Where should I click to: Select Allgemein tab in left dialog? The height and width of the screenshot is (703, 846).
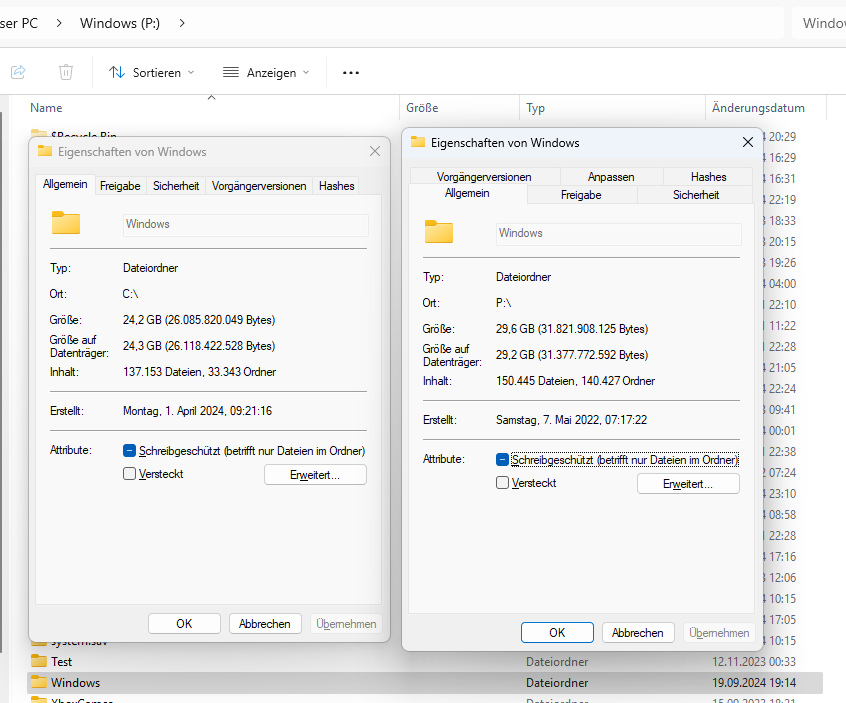(65, 184)
